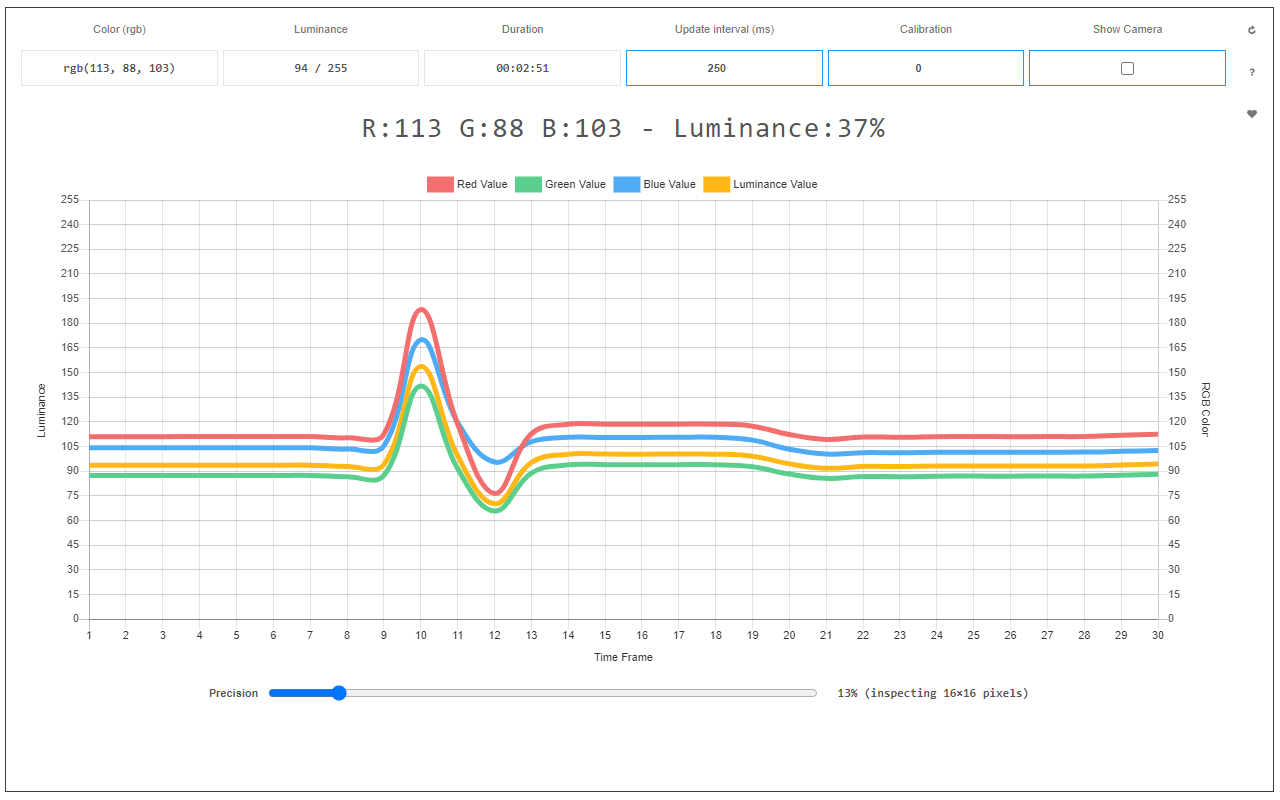Toggle Luminance Value series in legend
1280x800 pixels.
coord(760,184)
